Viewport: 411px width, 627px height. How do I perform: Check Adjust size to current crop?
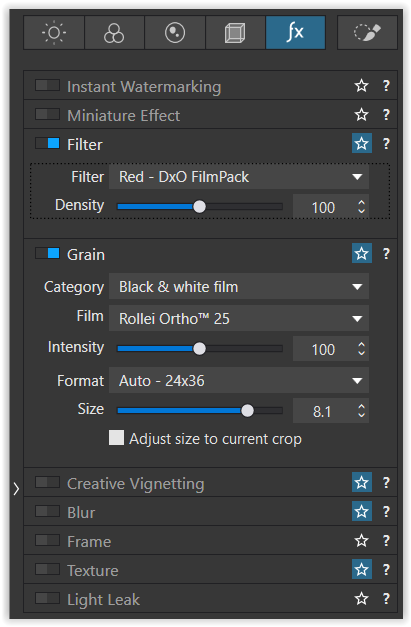pos(116,438)
